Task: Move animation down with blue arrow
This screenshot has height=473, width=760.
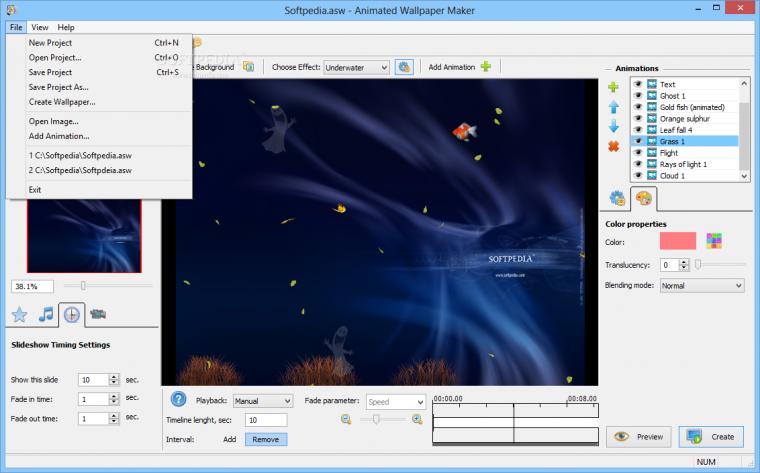Action: (x=614, y=126)
